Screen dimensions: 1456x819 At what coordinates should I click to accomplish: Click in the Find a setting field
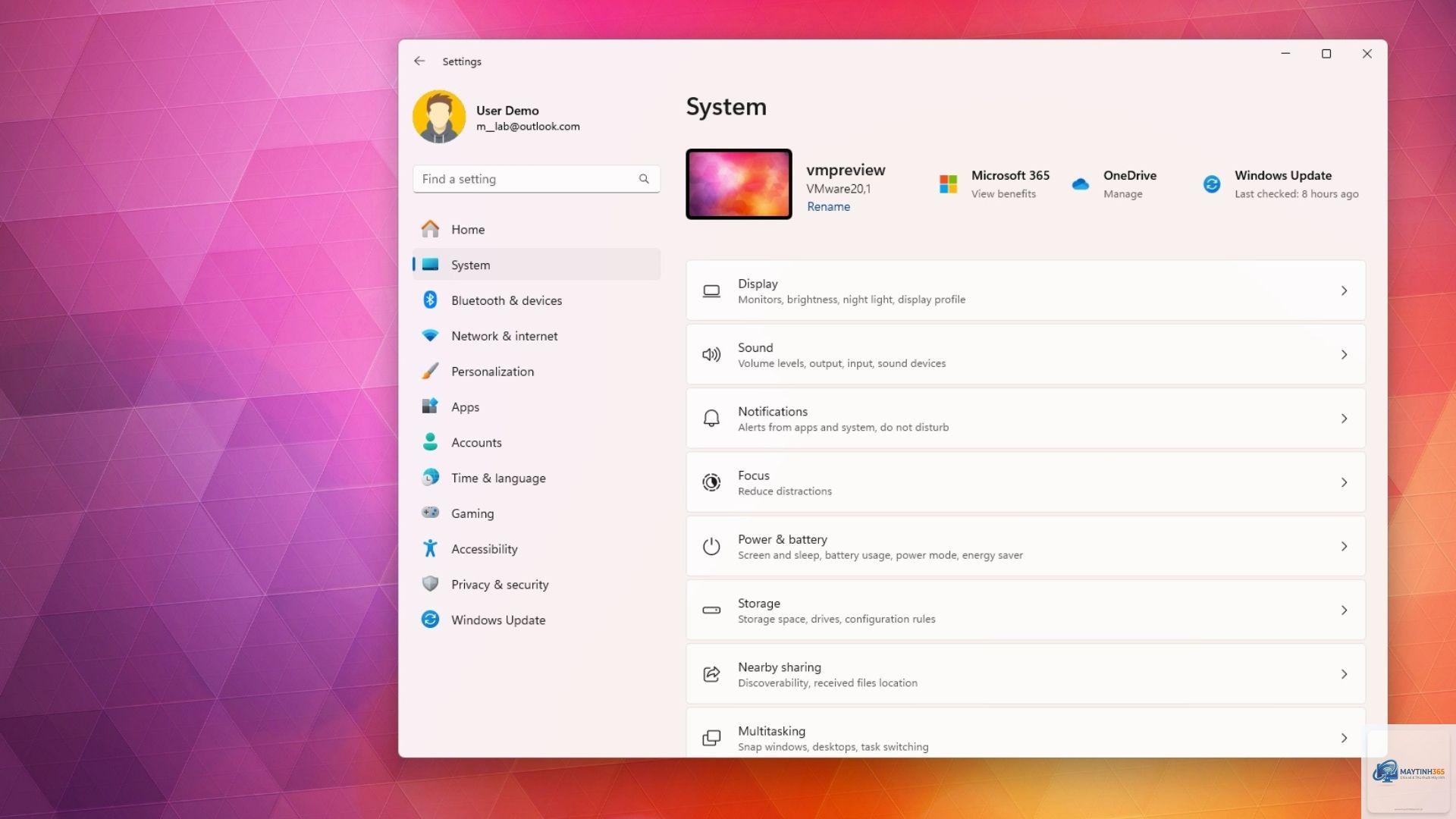[536, 179]
